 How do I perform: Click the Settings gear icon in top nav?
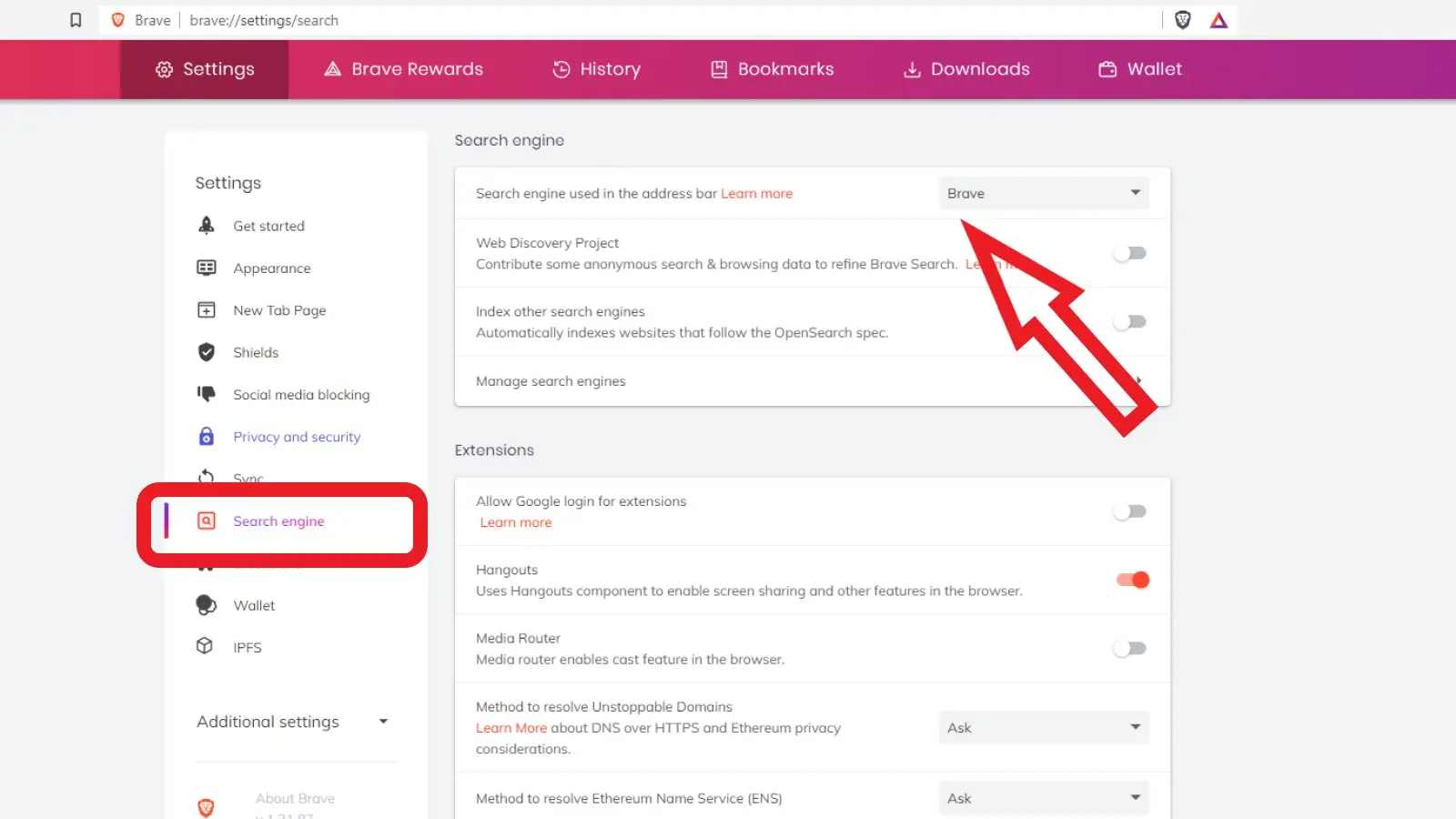pyautogui.click(x=164, y=69)
